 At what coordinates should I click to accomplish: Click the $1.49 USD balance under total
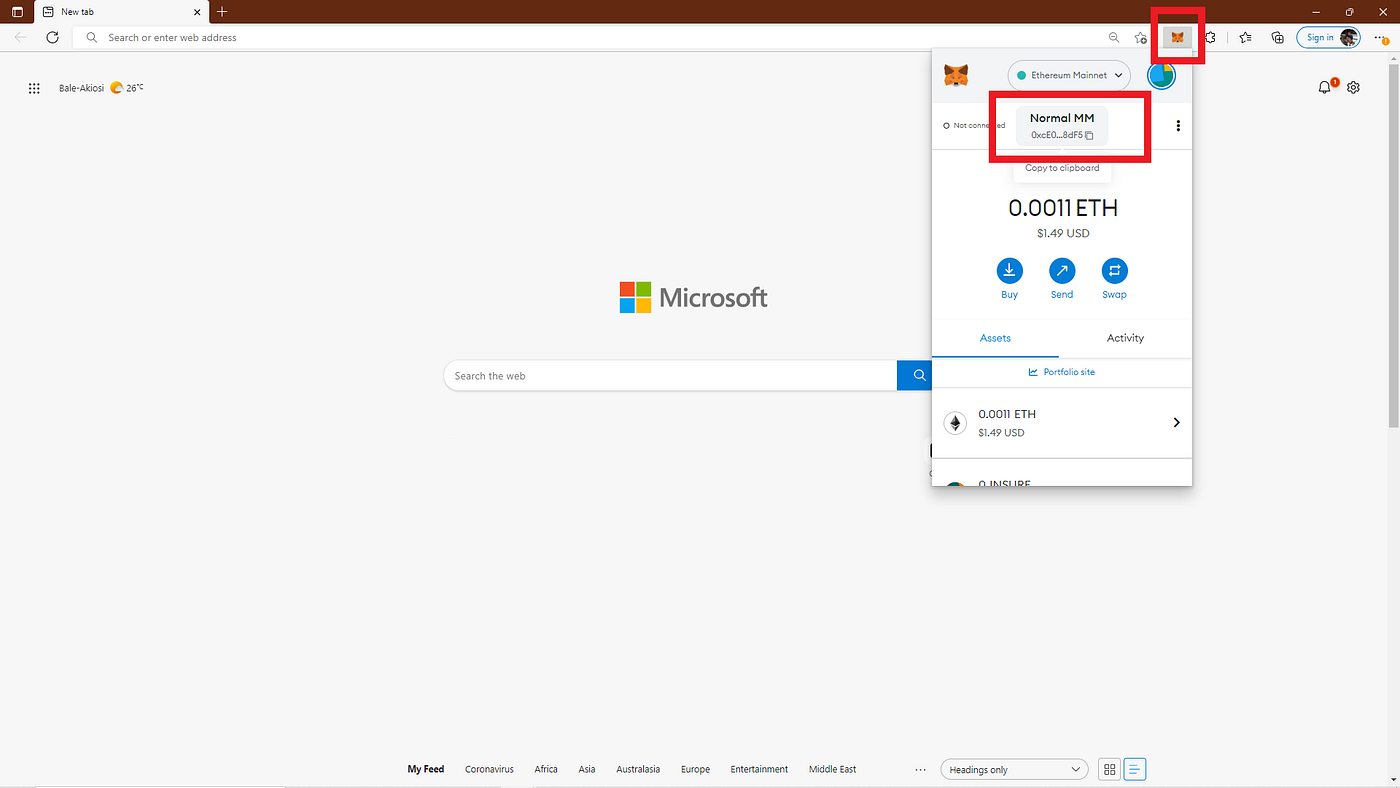[1063, 233]
